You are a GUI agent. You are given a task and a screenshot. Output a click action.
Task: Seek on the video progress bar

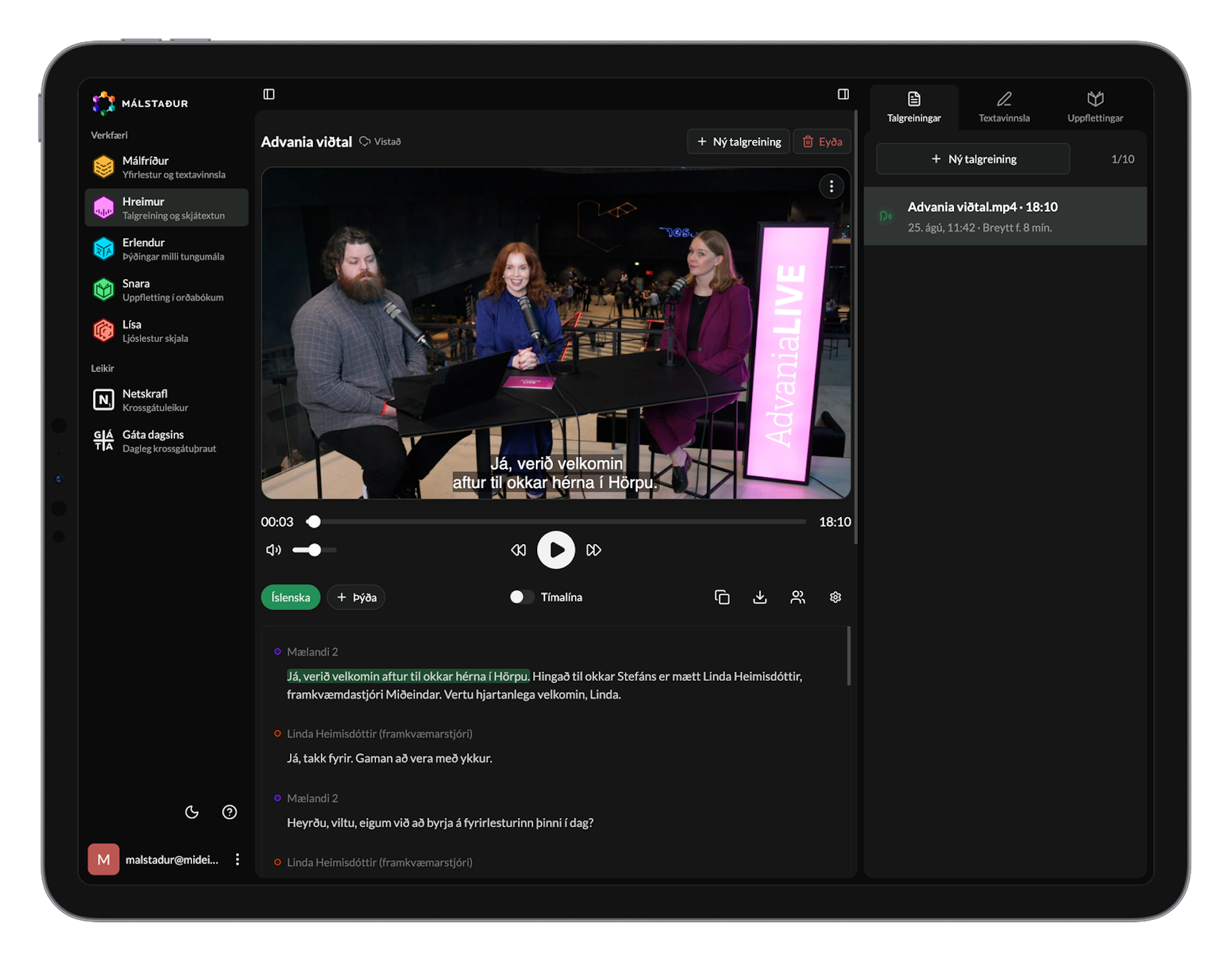556,522
